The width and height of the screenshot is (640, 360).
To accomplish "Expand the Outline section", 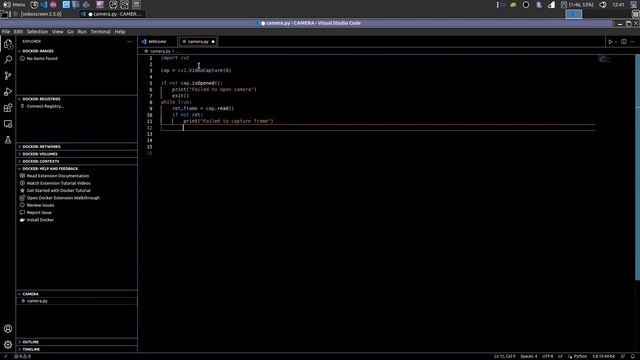I will point(77,342).
